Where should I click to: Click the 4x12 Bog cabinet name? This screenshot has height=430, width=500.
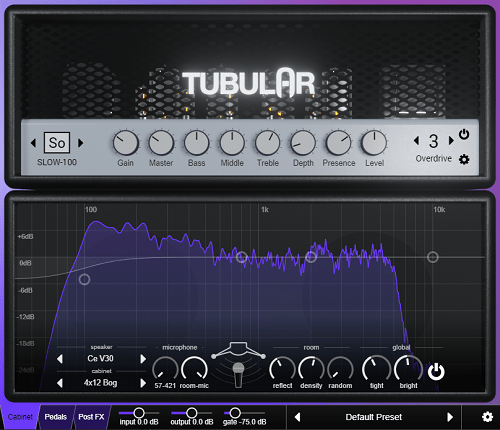click(100, 383)
